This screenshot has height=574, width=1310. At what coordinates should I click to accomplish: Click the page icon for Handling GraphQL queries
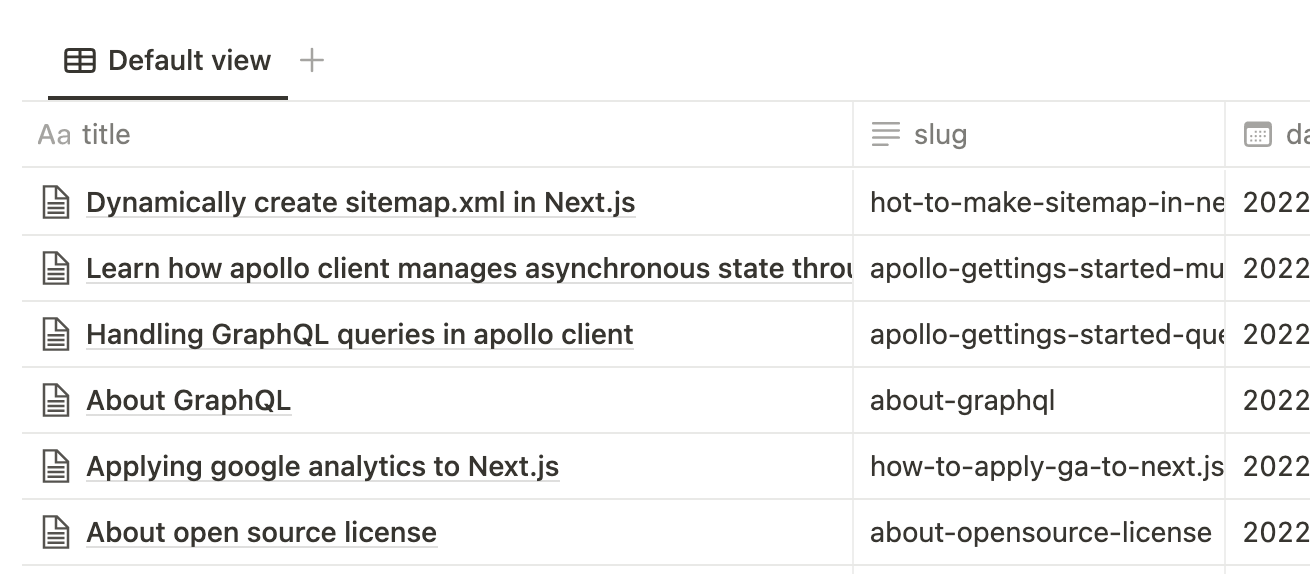coord(56,335)
